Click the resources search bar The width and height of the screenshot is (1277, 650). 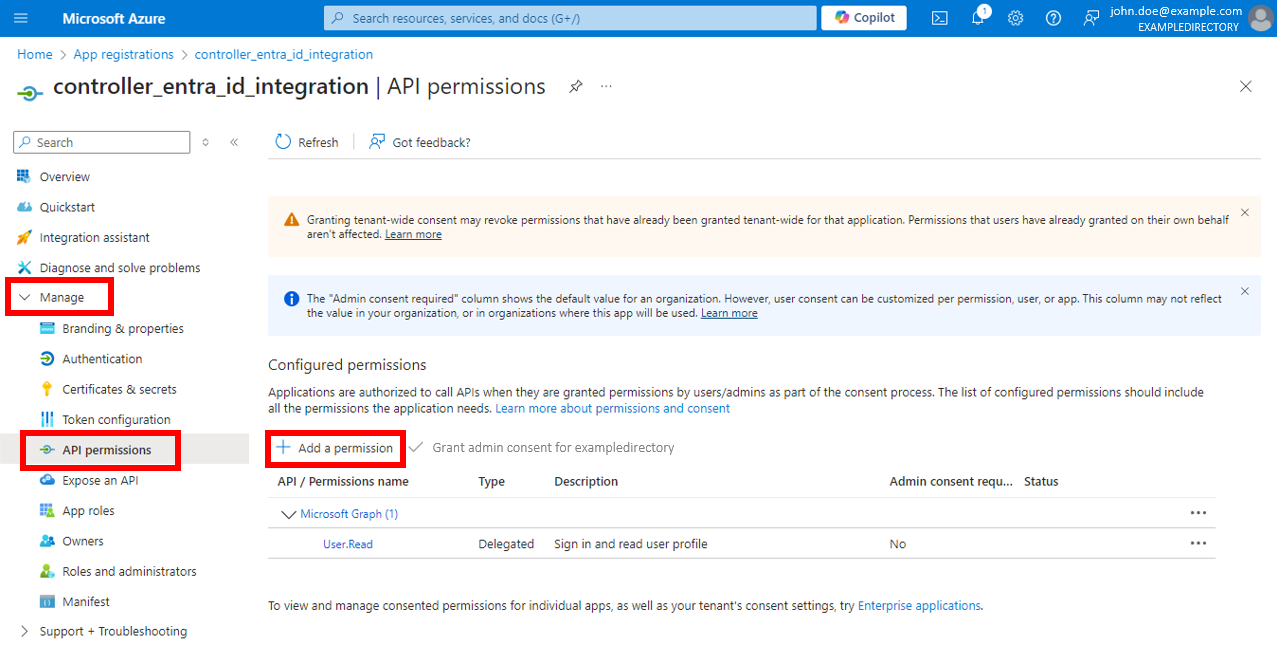pyautogui.click(x=569, y=17)
